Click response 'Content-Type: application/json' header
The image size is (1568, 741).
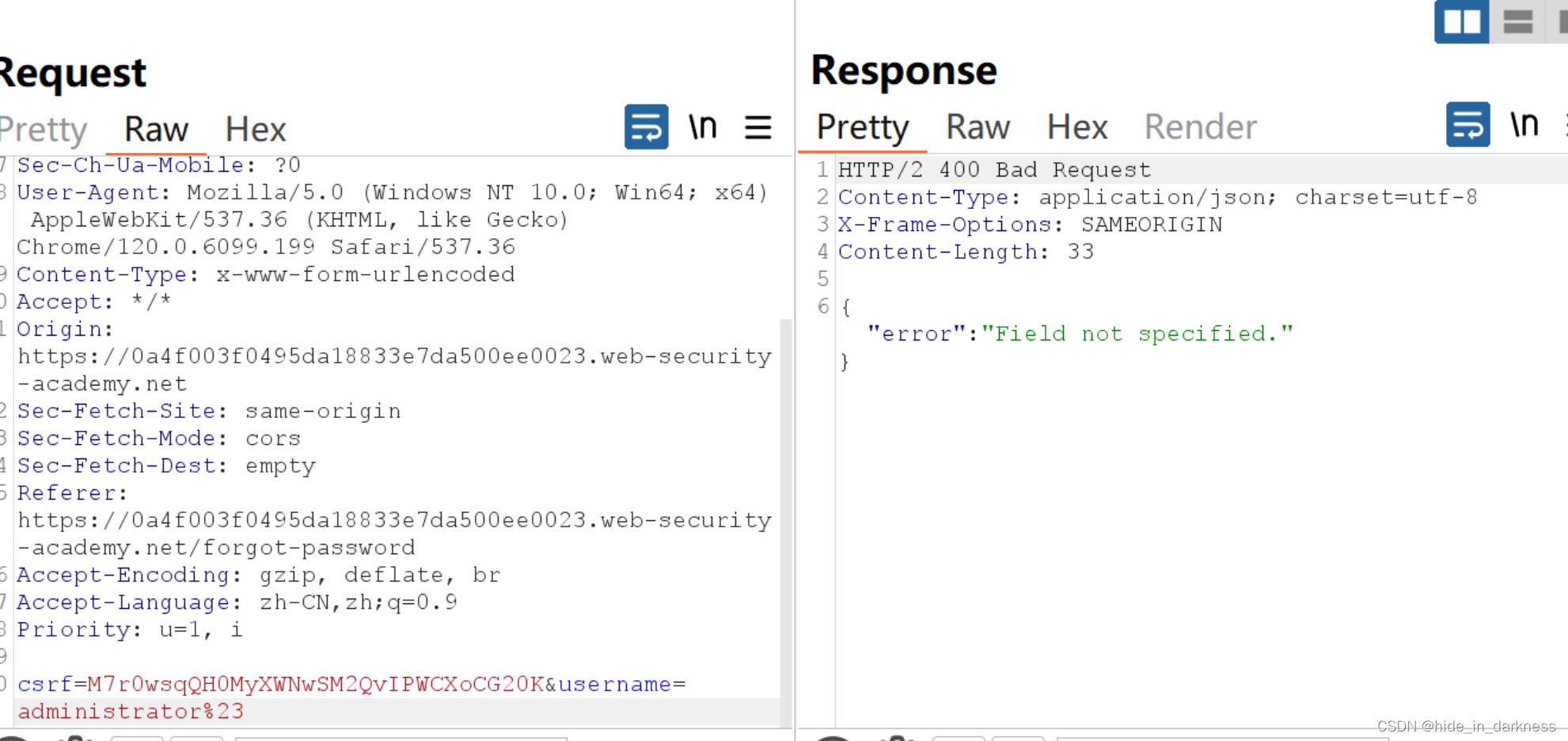(x=1157, y=197)
